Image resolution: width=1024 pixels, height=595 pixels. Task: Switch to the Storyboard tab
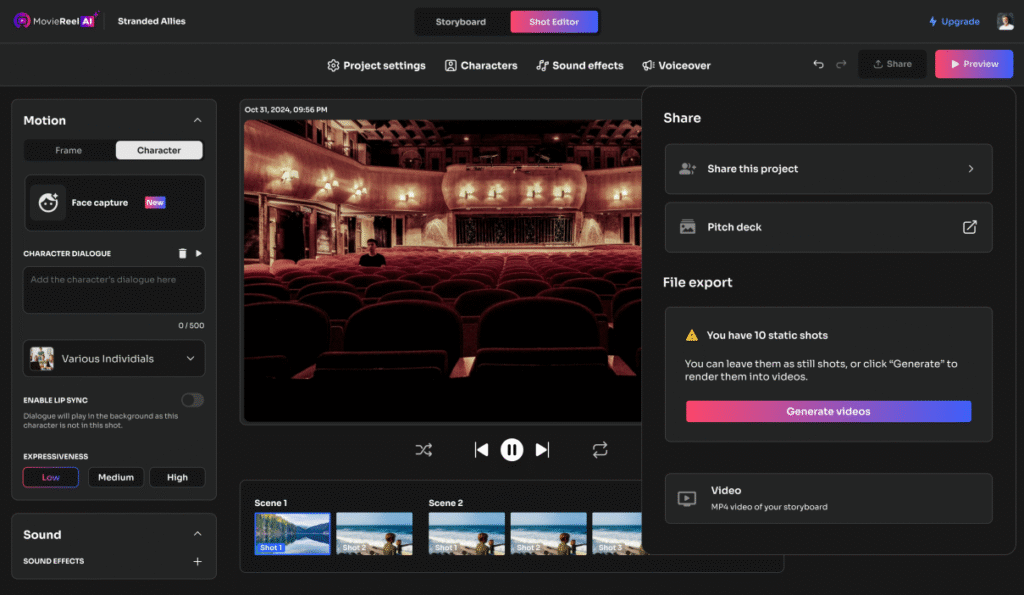pos(461,21)
